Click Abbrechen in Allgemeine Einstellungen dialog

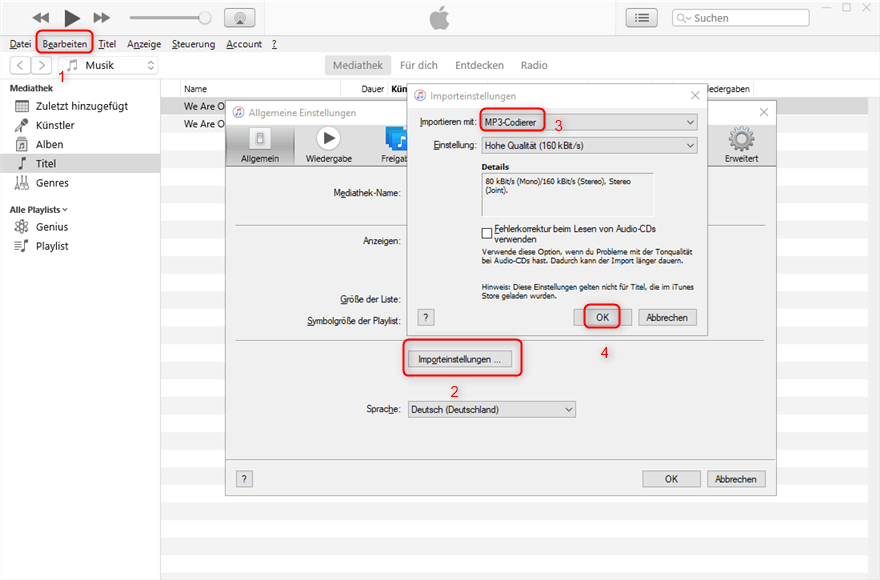736,479
